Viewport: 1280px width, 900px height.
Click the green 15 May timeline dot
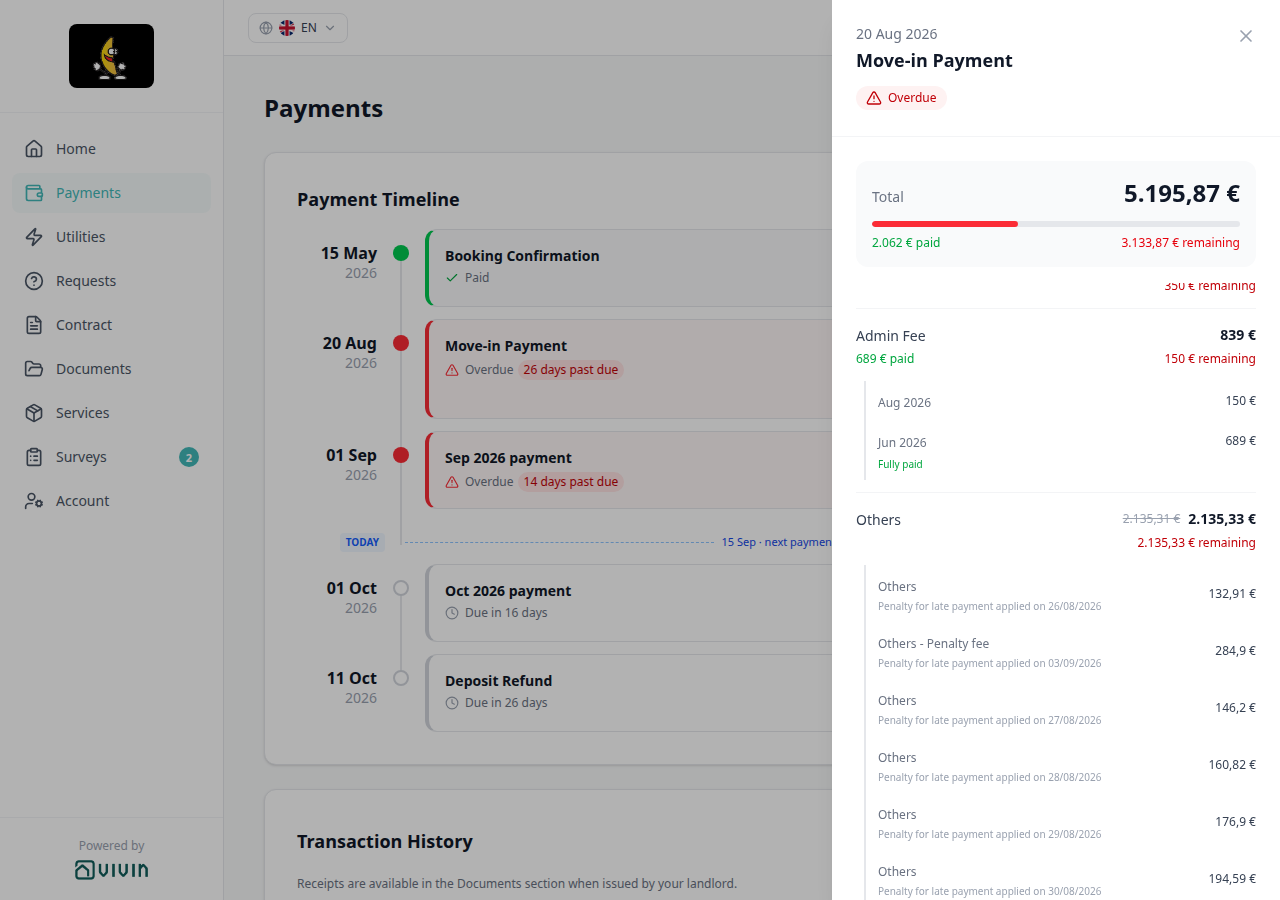pos(401,253)
